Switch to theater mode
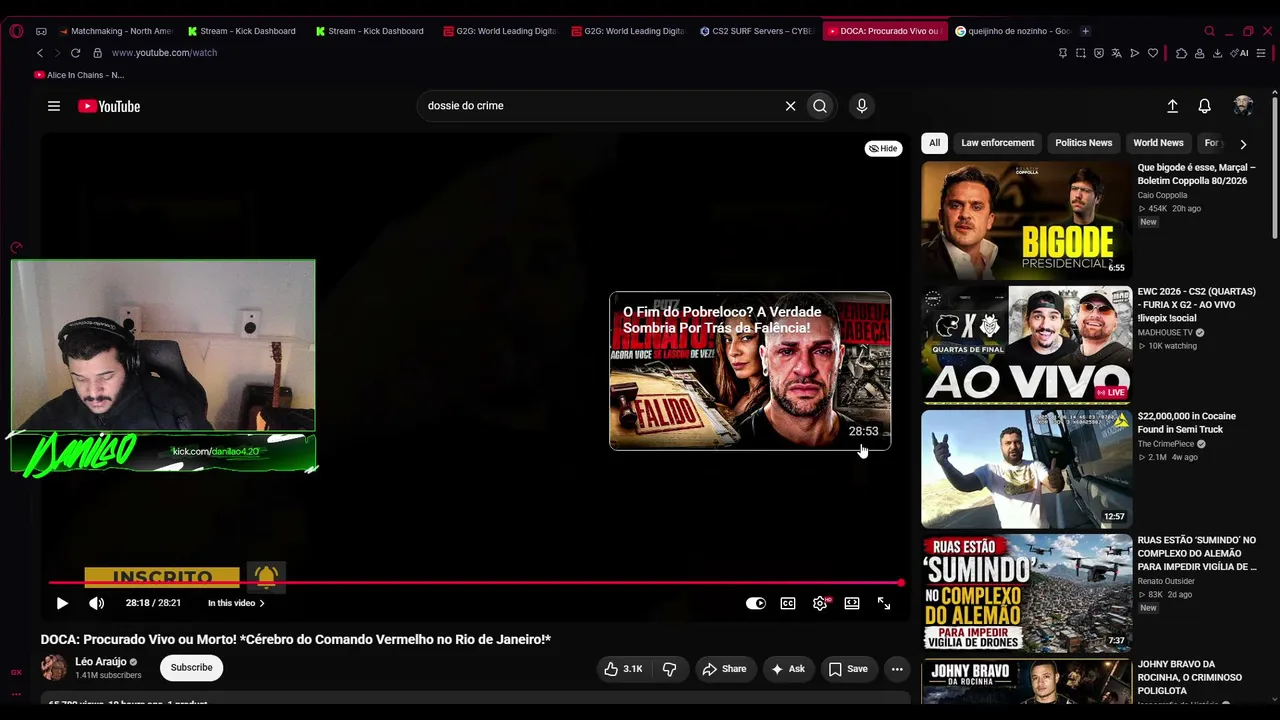 tap(852, 603)
